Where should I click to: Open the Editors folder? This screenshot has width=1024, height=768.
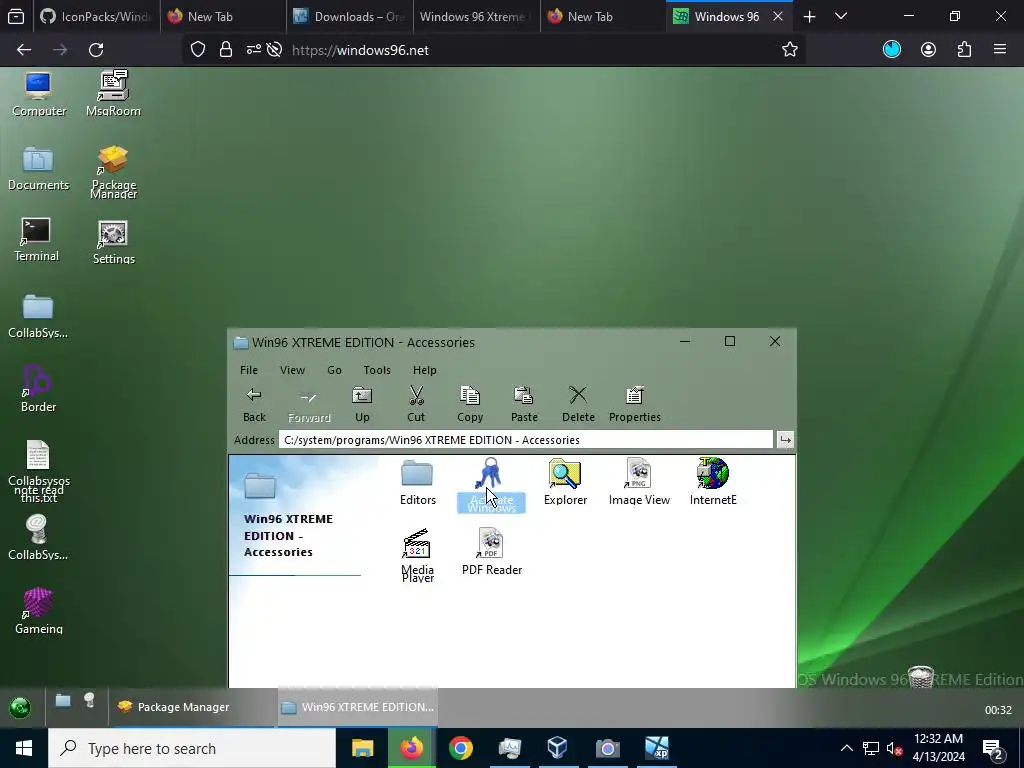(x=417, y=483)
